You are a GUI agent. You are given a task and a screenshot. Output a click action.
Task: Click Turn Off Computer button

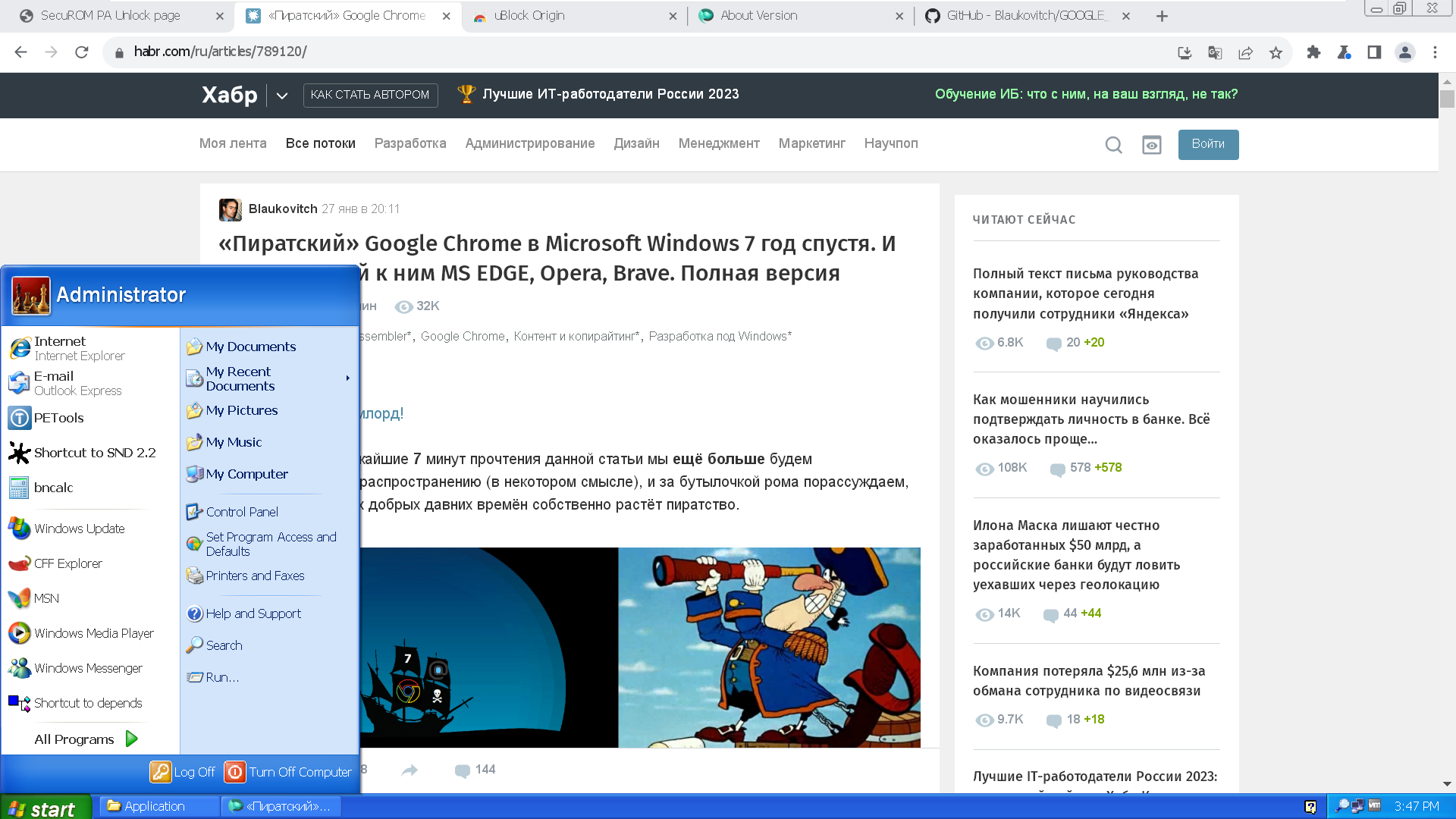pos(288,772)
